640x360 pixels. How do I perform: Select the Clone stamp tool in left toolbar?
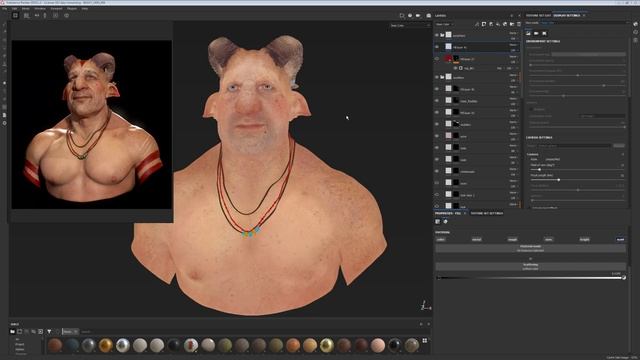tap(4, 64)
